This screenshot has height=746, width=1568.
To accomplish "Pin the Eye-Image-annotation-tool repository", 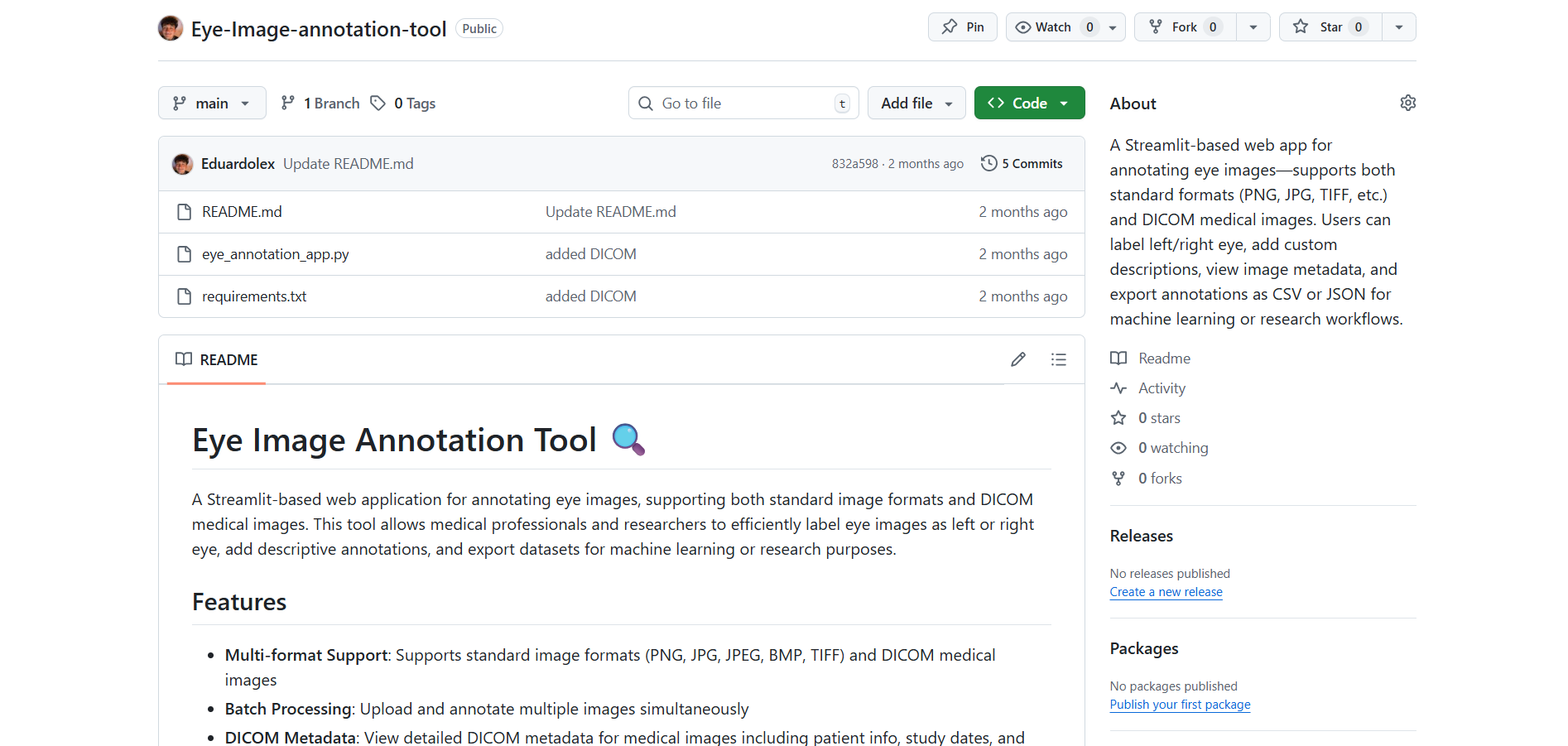I will pos(963,27).
